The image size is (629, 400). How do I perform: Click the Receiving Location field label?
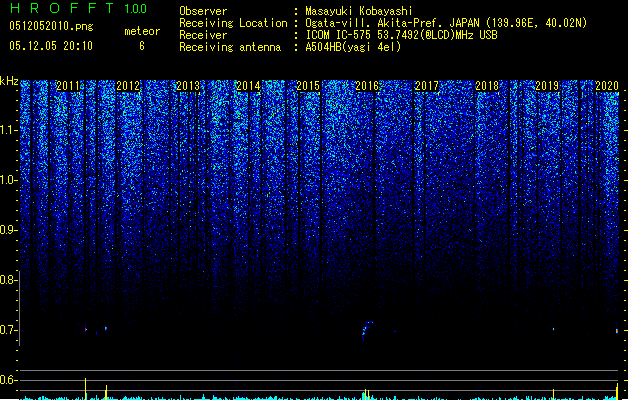tap(233, 23)
